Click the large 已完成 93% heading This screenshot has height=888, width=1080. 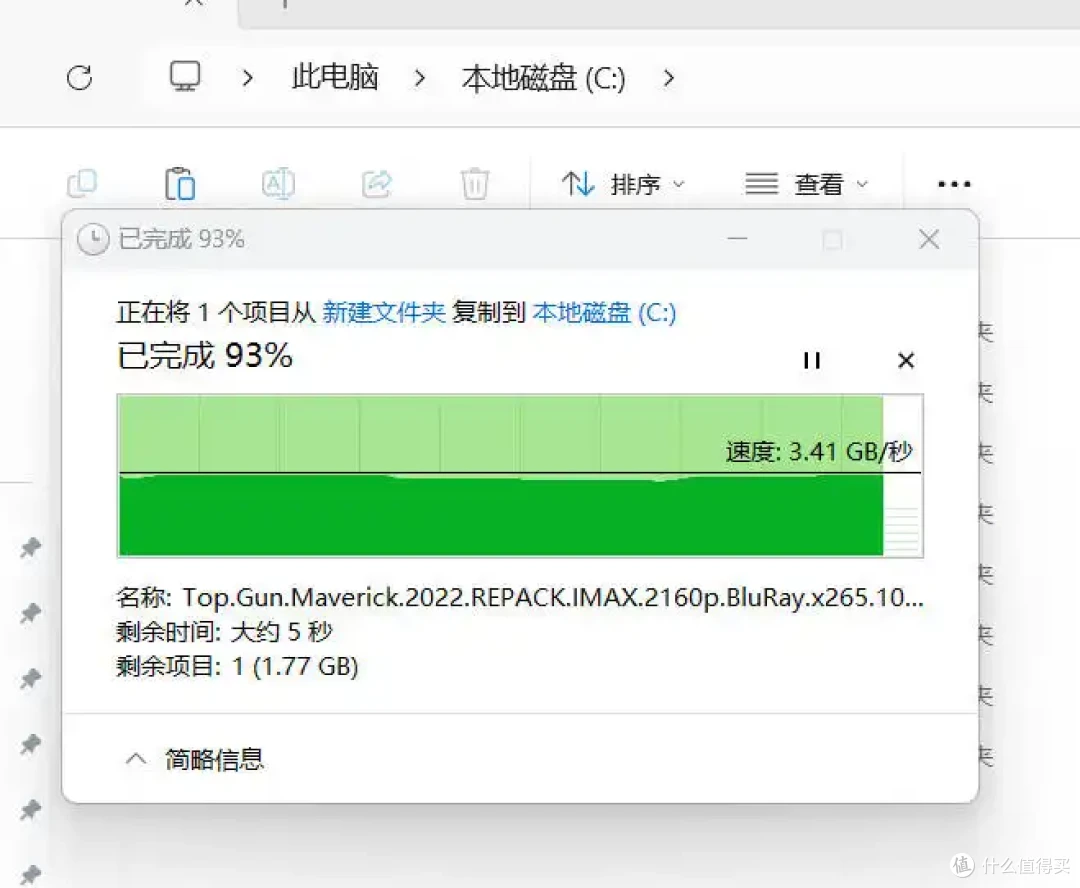point(205,355)
